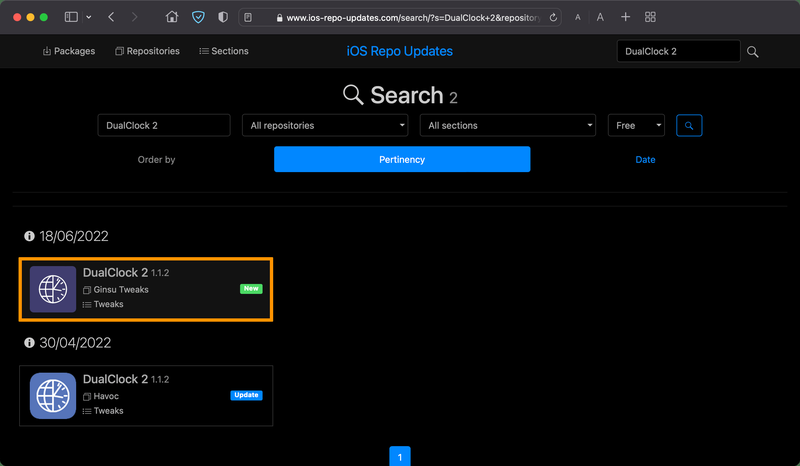Image resolution: width=800 pixels, height=466 pixels.
Task: Go forward to the next page
Action: 134,17
